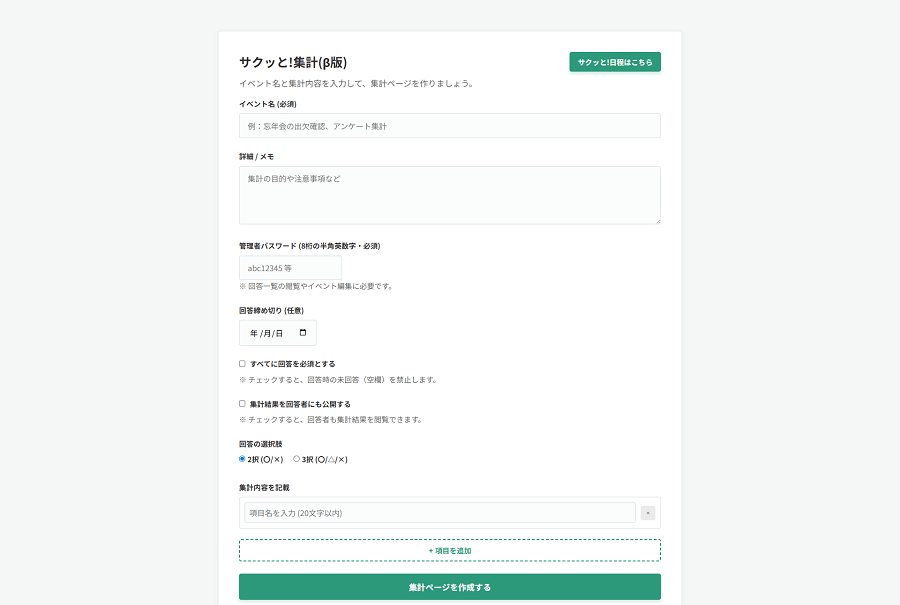Enable the すべてに回答を必須とする checkbox
This screenshot has width=900, height=605.
click(x=242, y=364)
